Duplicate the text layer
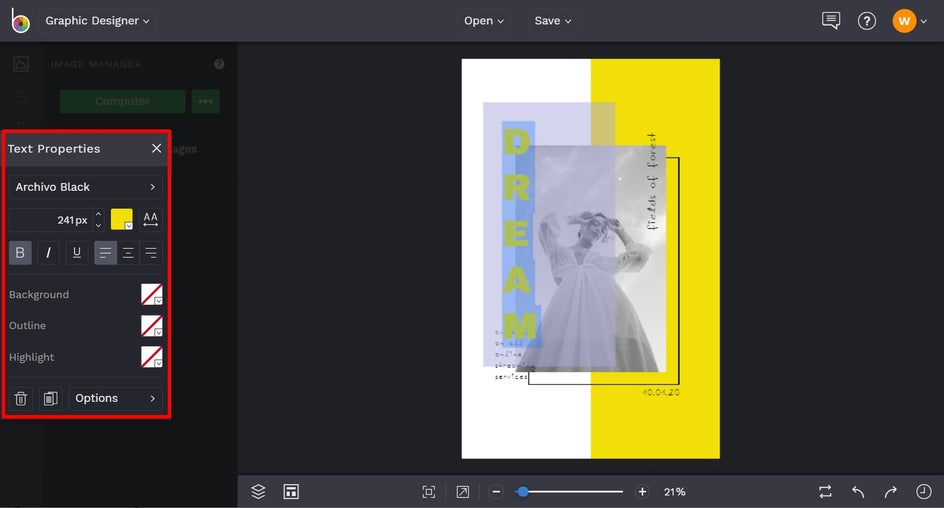The image size is (944, 508). [x=51, y=398]
